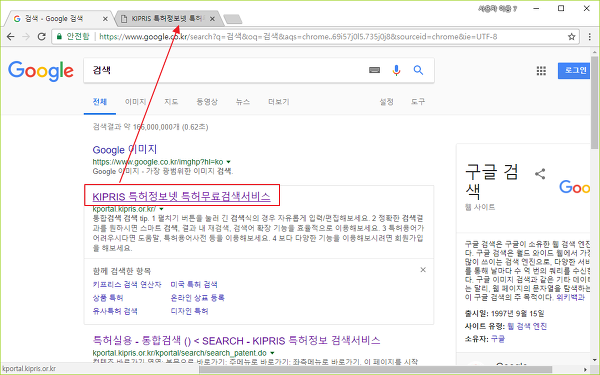600x375 pixels.
Task: Select the 동영상 results tab
Action: point(207,102)
